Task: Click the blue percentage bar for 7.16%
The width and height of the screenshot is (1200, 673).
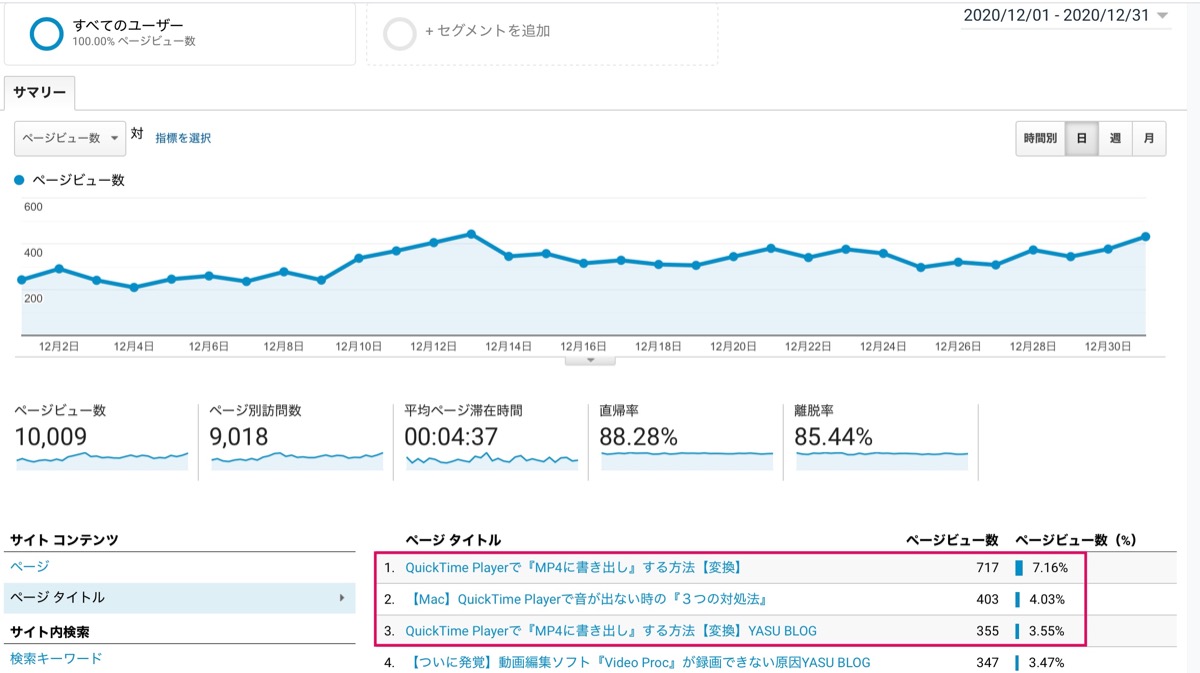Action: (1019, 568)
